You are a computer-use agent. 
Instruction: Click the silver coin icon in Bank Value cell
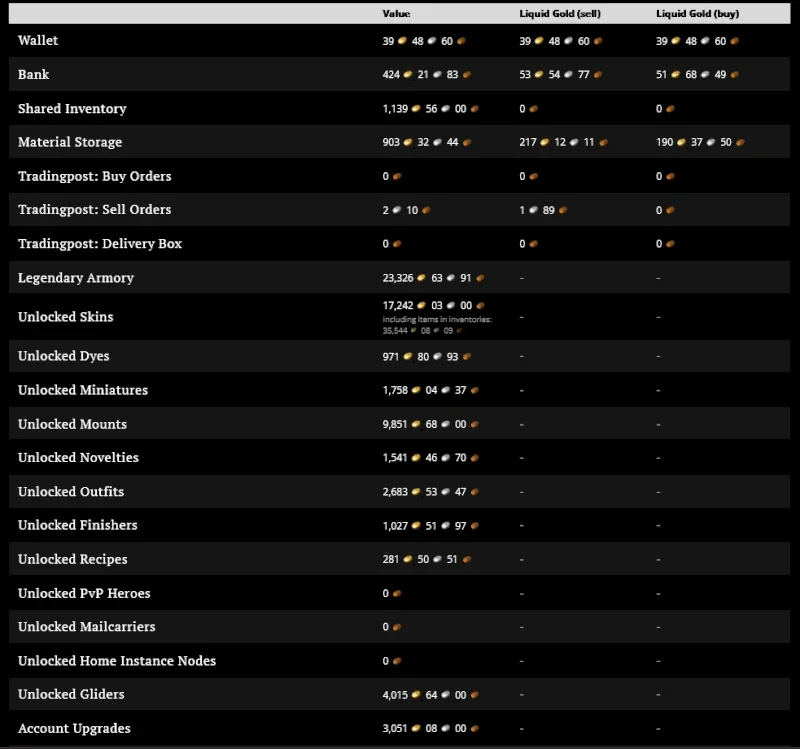(437, 74)
